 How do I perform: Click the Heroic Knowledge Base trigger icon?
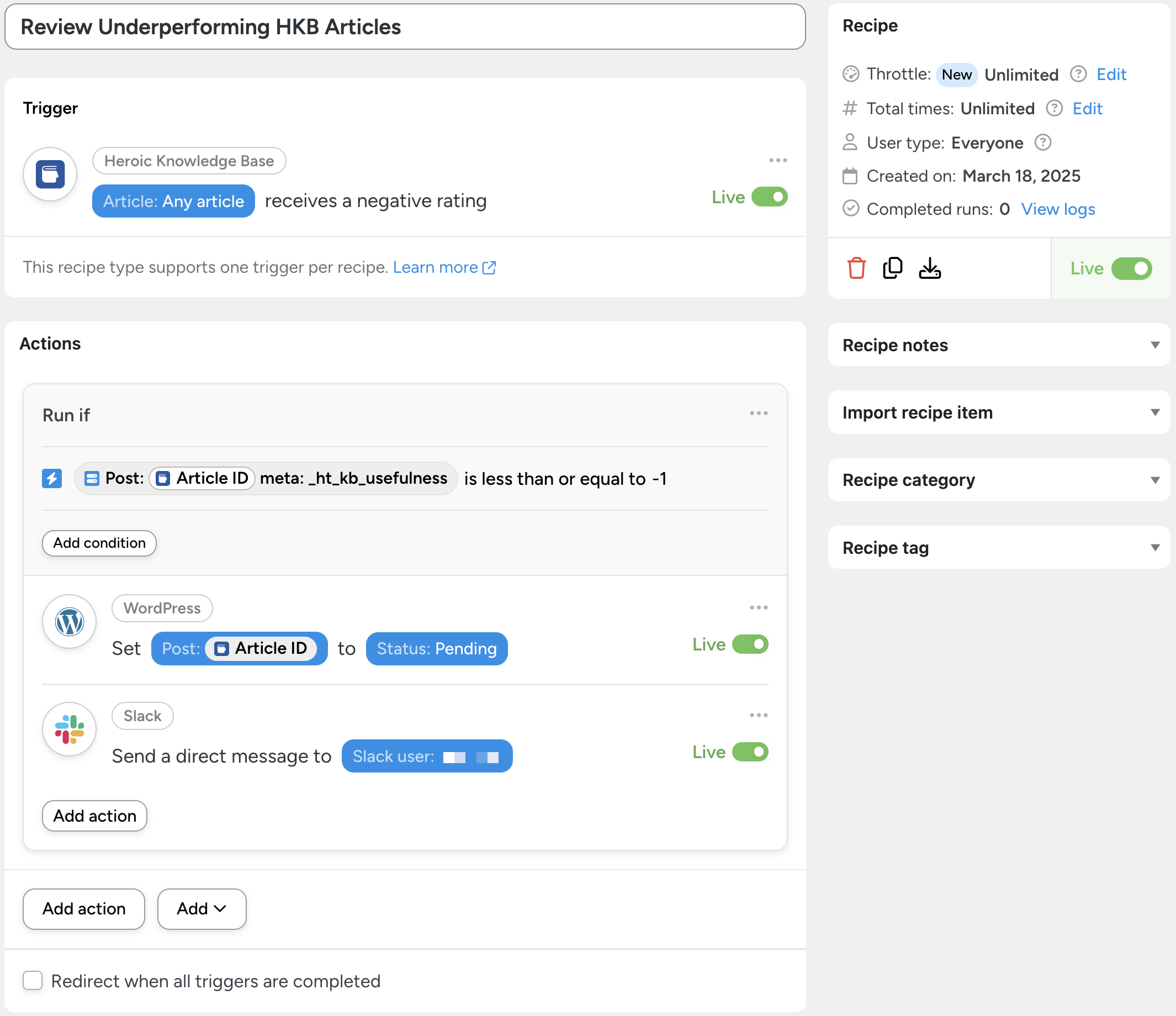pyautogui.click(x=50, y=174)
